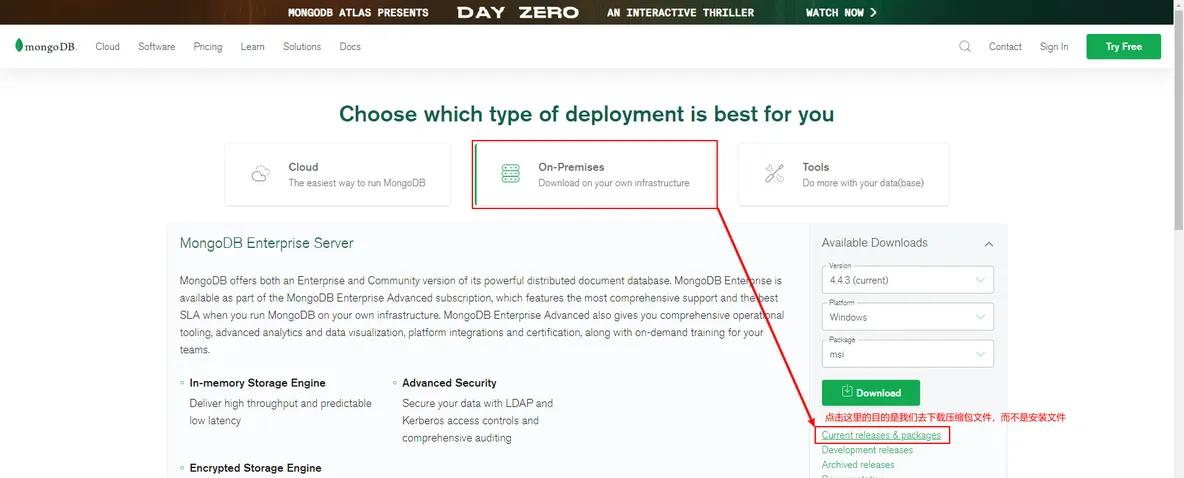Open the Development releases link
This screenshot has height=478, width=1184.
tap(867, 450)
